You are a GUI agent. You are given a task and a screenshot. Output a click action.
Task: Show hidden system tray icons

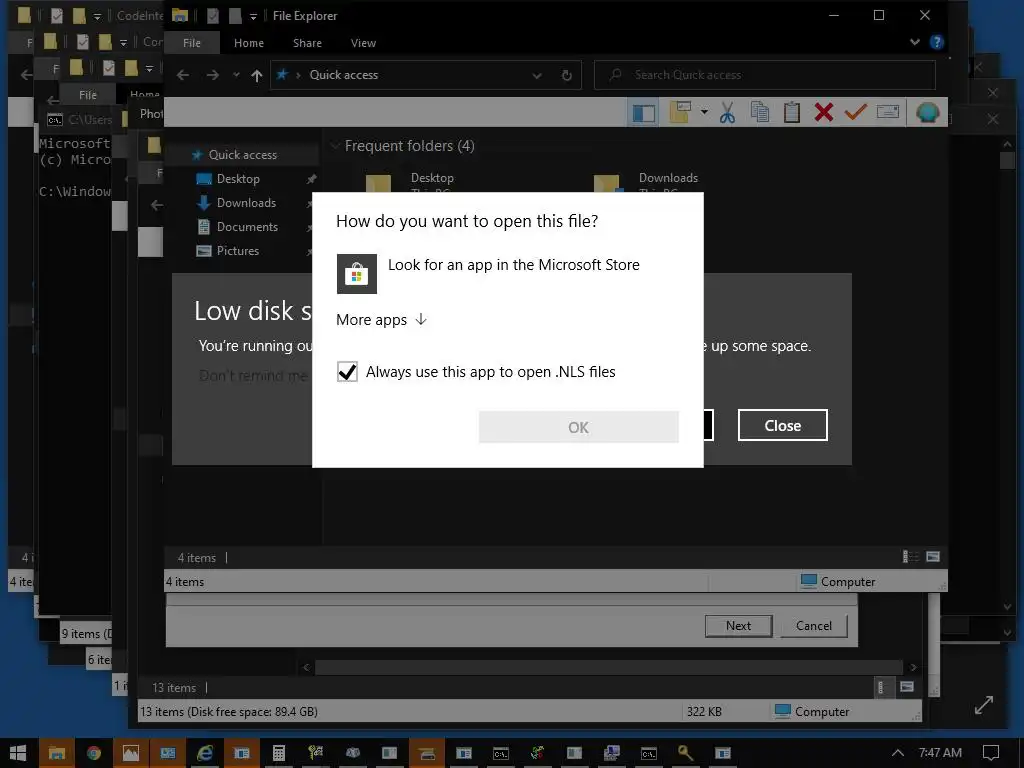pyautogui.click(x=898, y=753)
